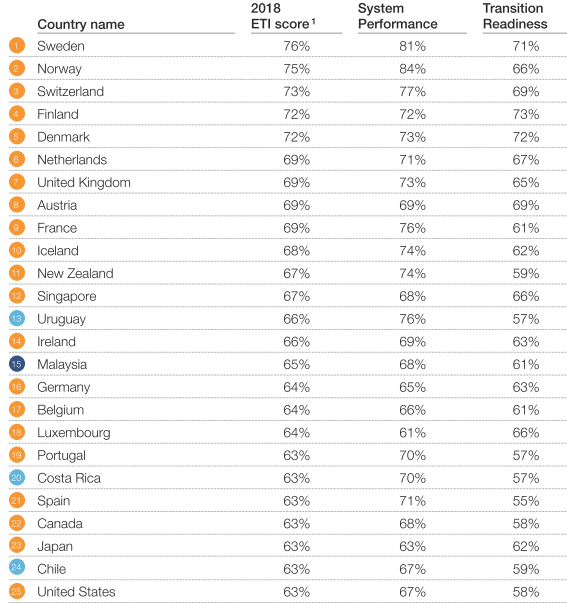Select the Switzerland country name
This screenshot has height=603, width=567.
[70, 92]
